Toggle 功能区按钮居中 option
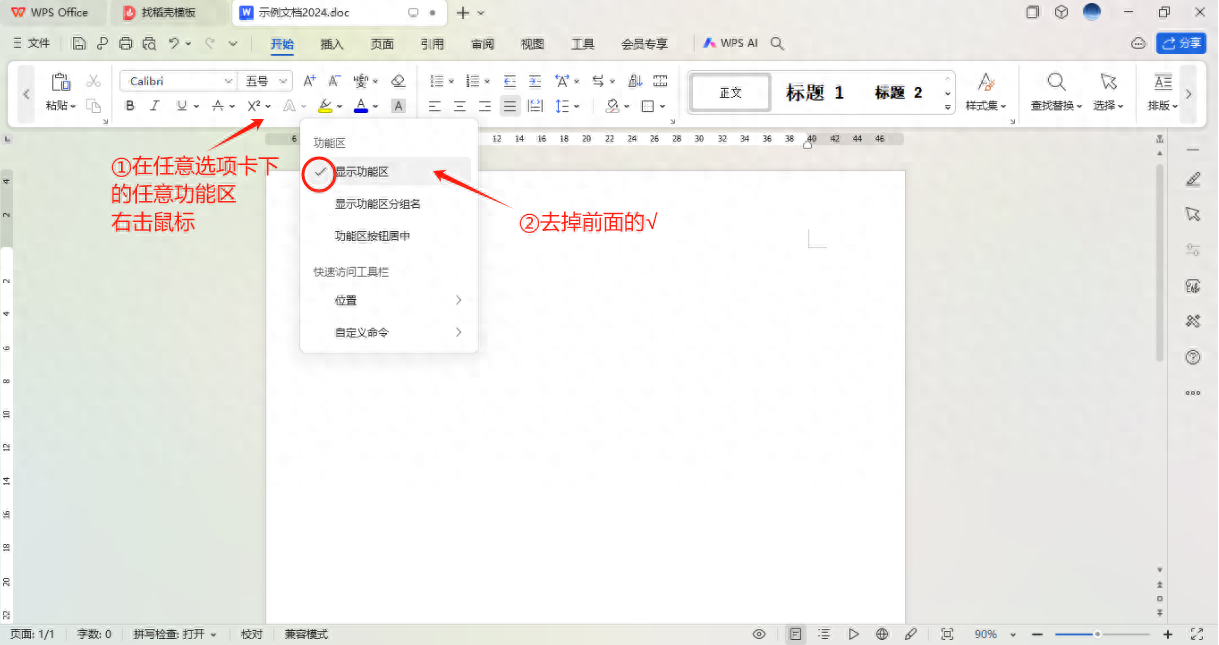1219x645 pixels. point(388,236)
